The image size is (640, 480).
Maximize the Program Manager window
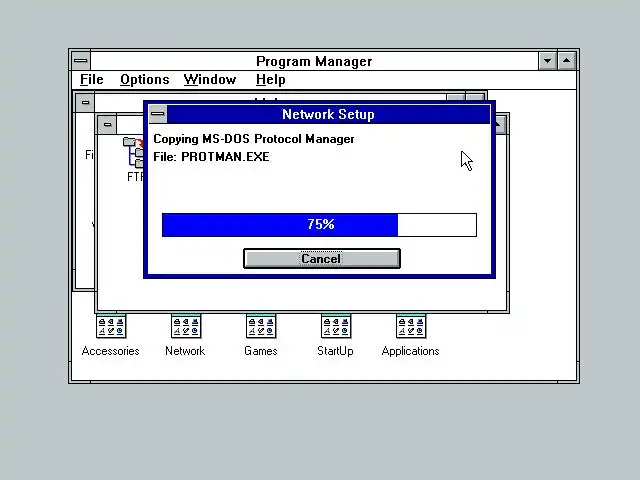[567, 61]
